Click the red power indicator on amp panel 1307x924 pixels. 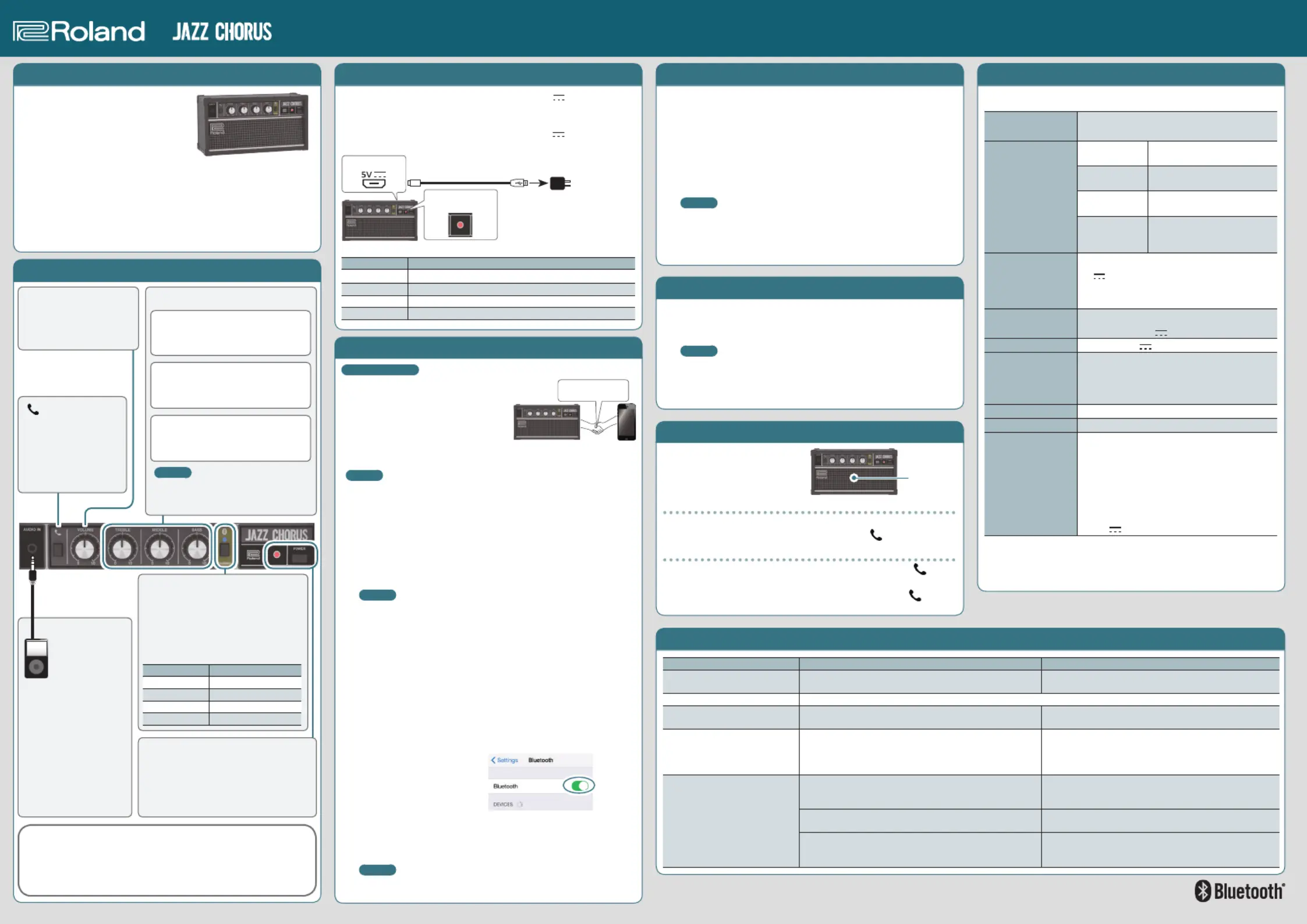click(x=277, y=555)
